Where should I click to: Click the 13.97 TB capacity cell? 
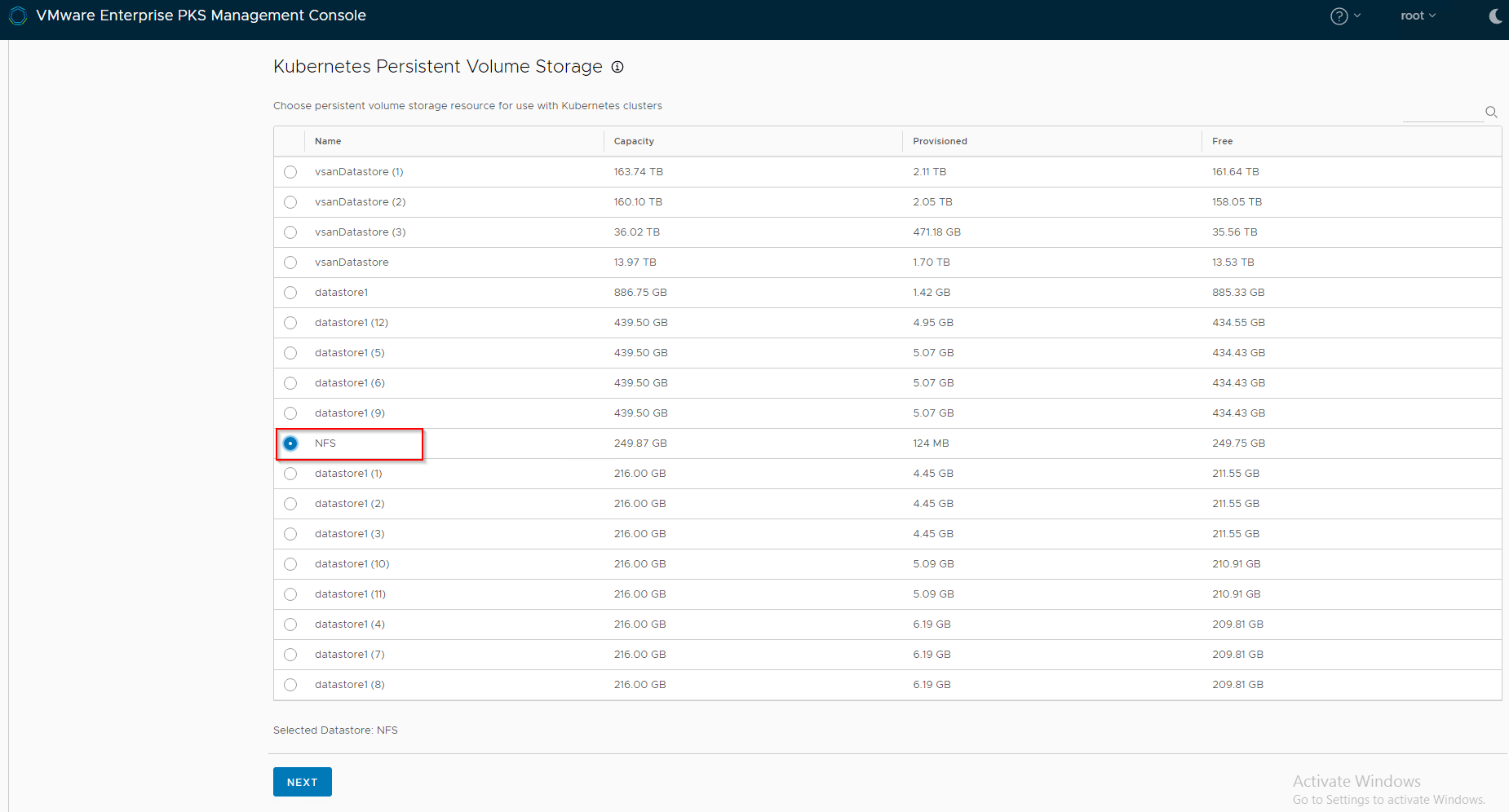[635, 263]
